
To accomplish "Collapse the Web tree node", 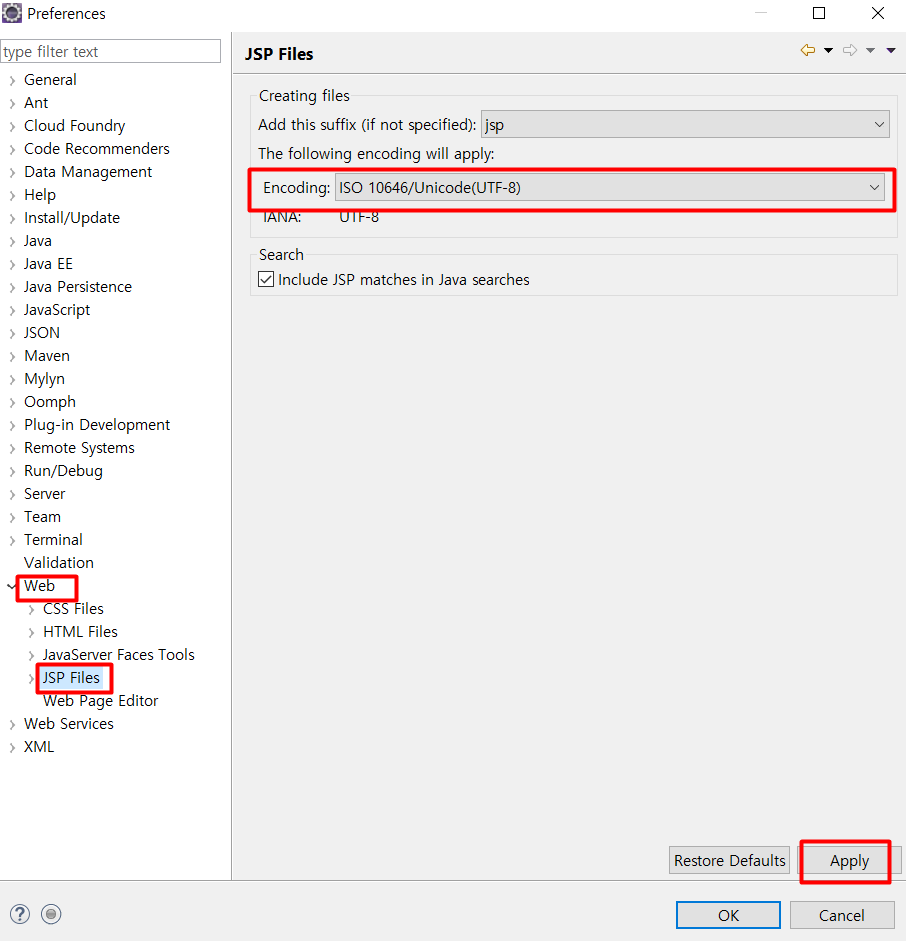I will coord(12,586).
